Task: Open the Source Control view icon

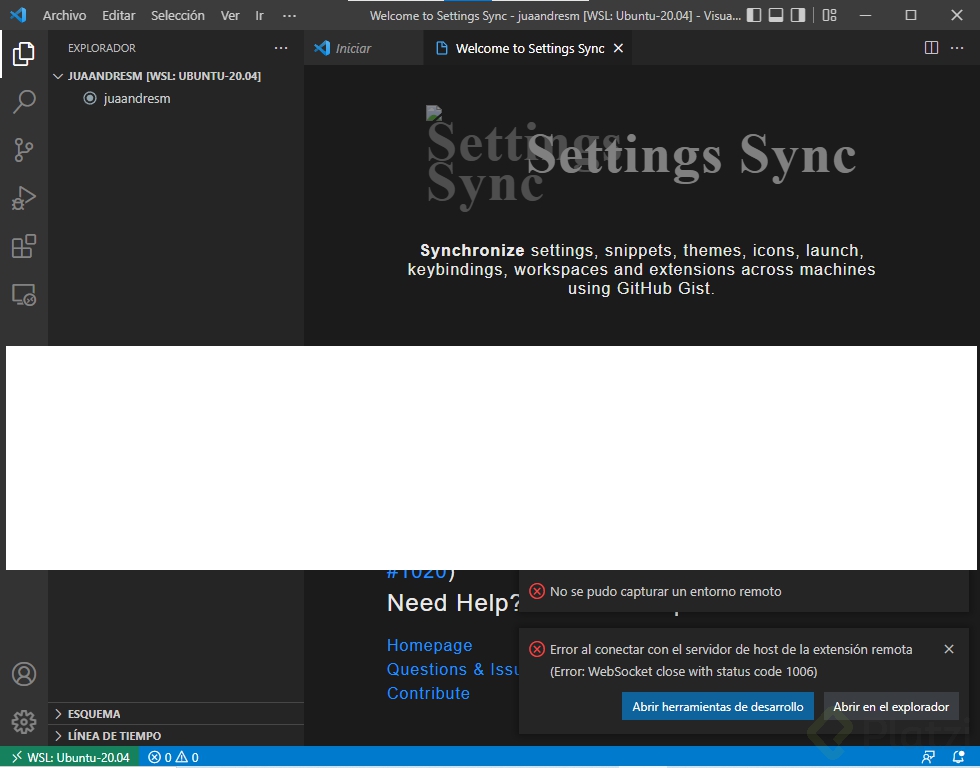Action: coord(24,150)
